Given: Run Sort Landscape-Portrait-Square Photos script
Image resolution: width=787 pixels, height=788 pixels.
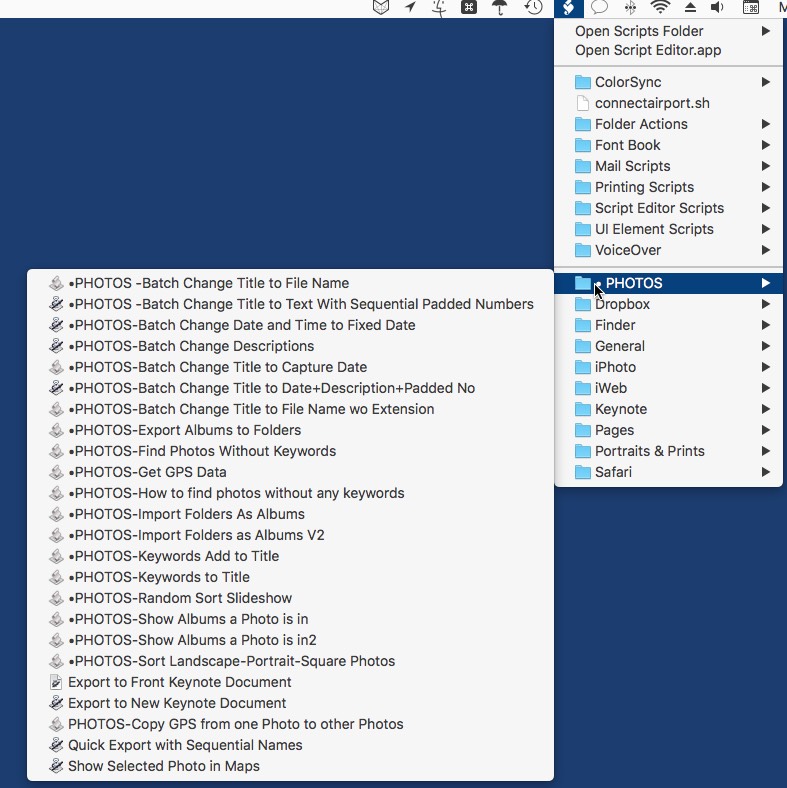Looking at the screenshot, I should (290, 661).
